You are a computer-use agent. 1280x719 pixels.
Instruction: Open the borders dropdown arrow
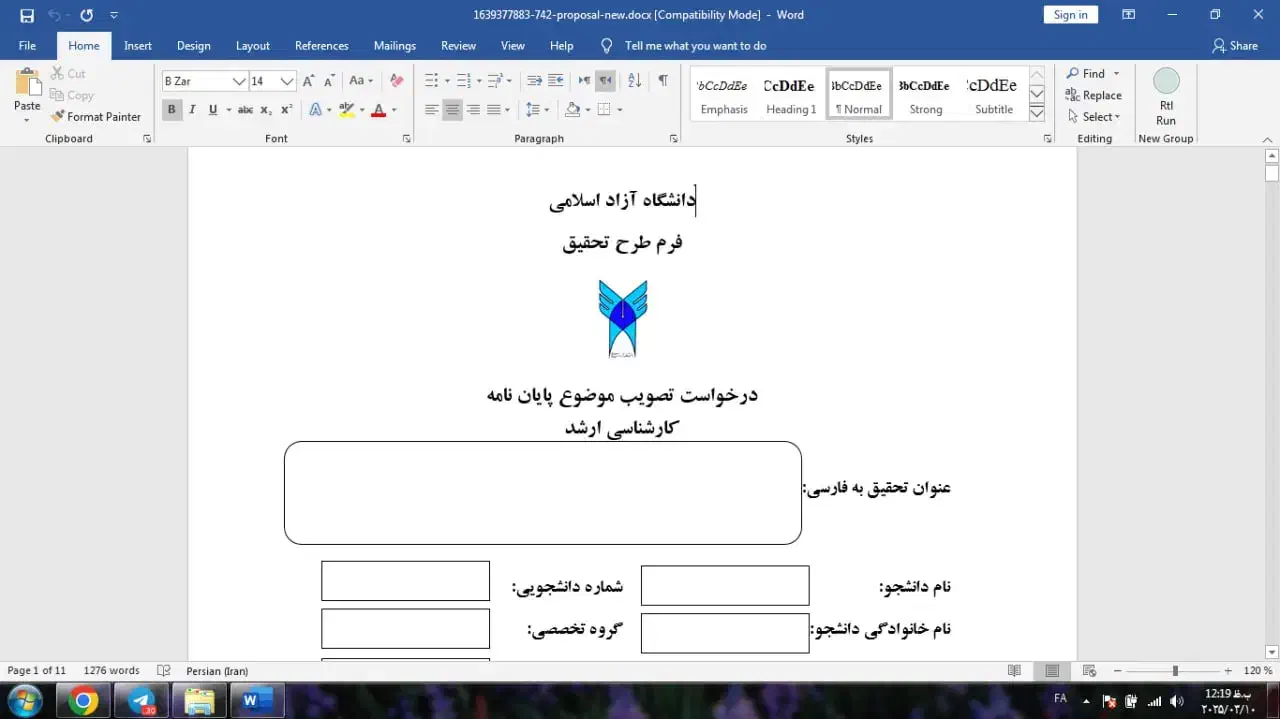tap(620, 110)
